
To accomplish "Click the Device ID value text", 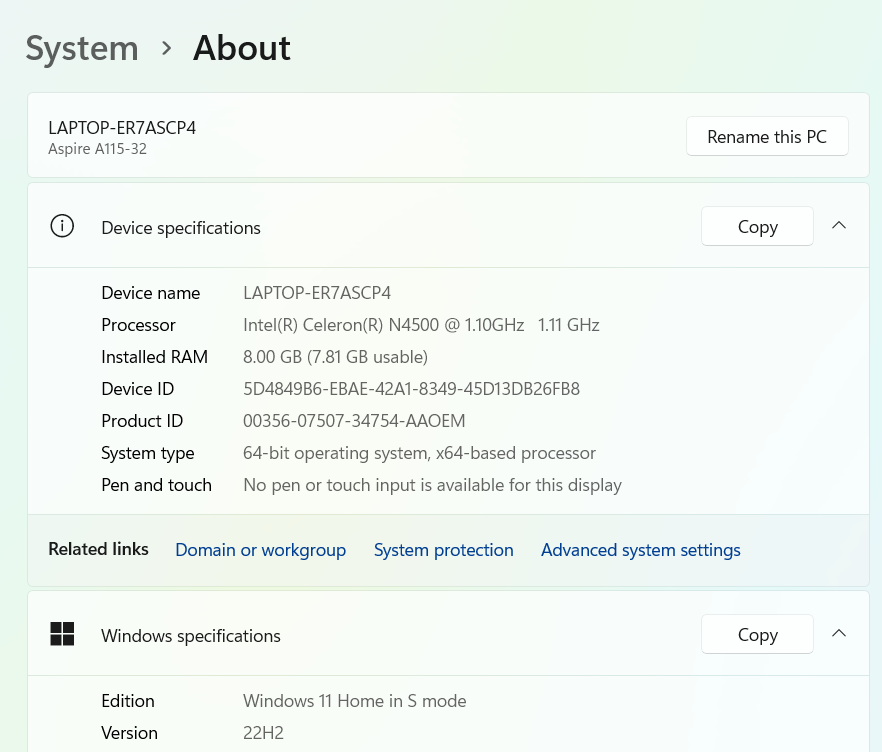I will [x=411, y=389].
